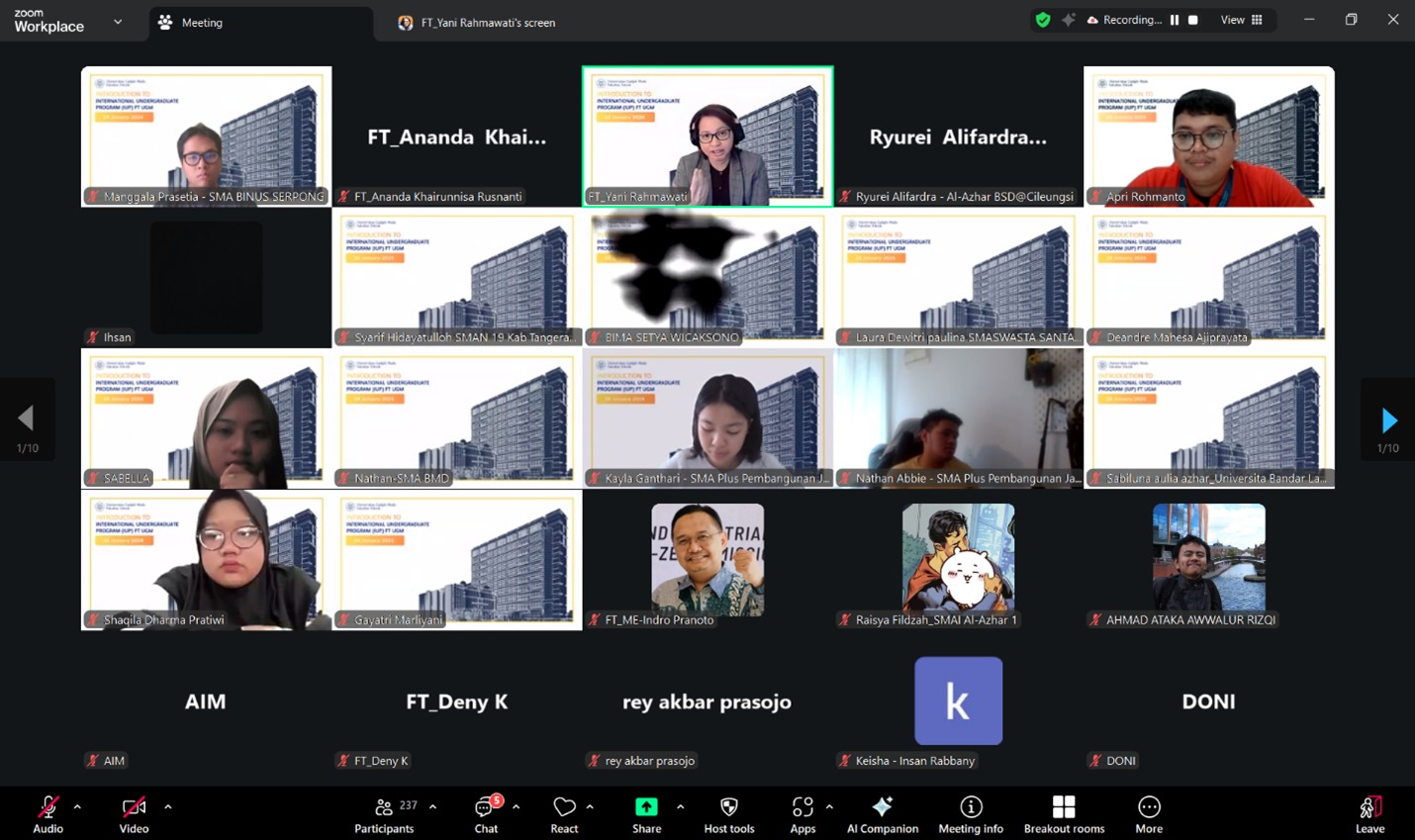Unmute the microphone with Audio button

coord(47,814)
